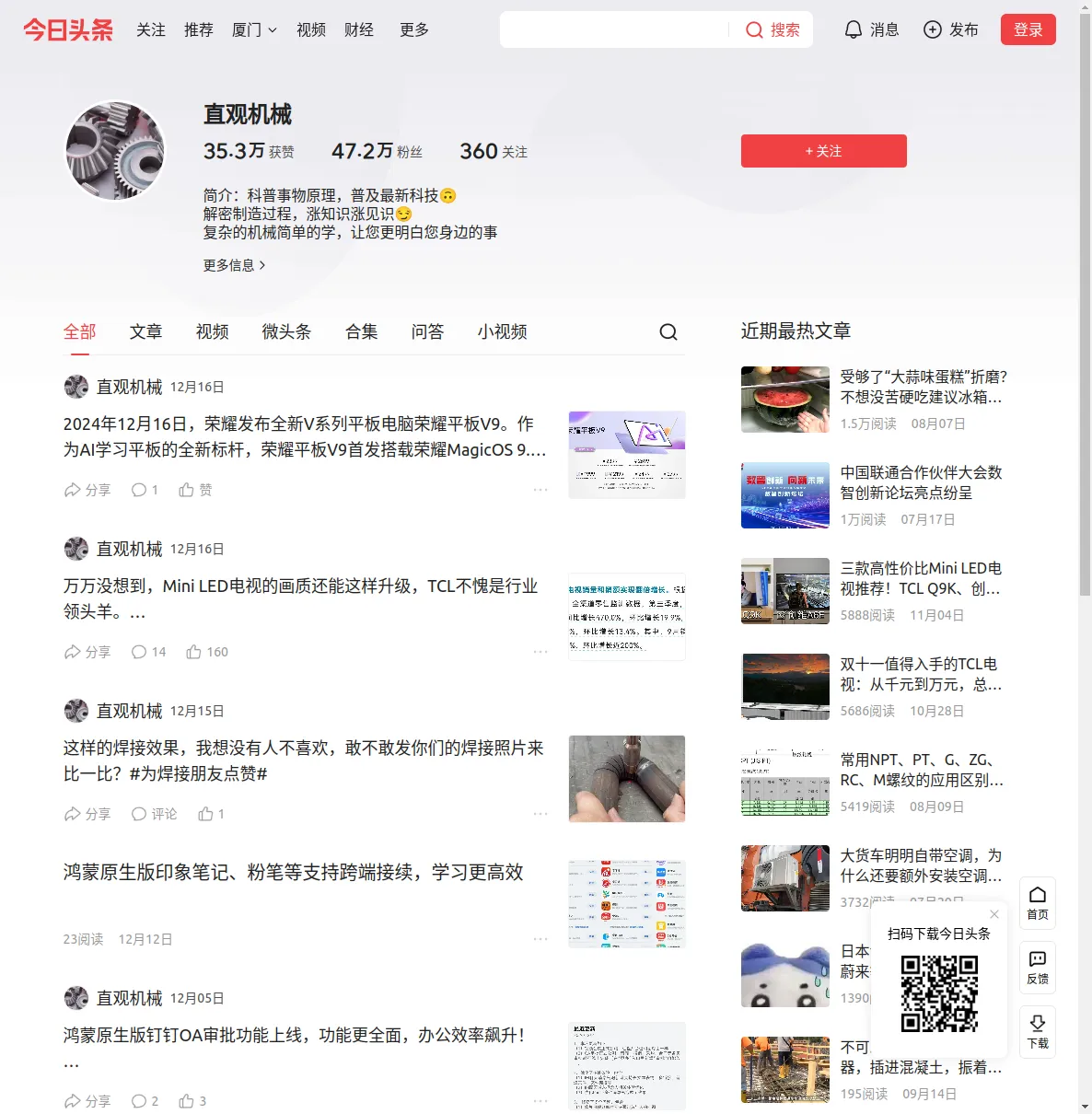This screenshot has width=1092, height=1114.
Task: Open comments on the 荣耀平板V9 post
Action: click(145, 490)
